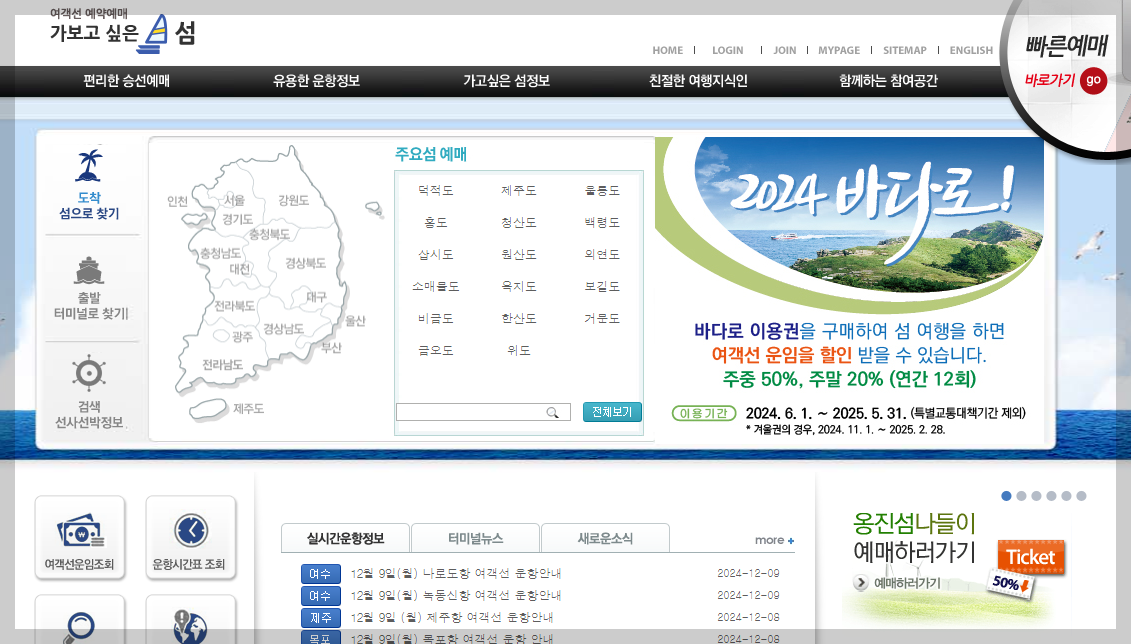
Task: Select 울릉도 island
Action: pyautogui.click(x=602, y=190)
